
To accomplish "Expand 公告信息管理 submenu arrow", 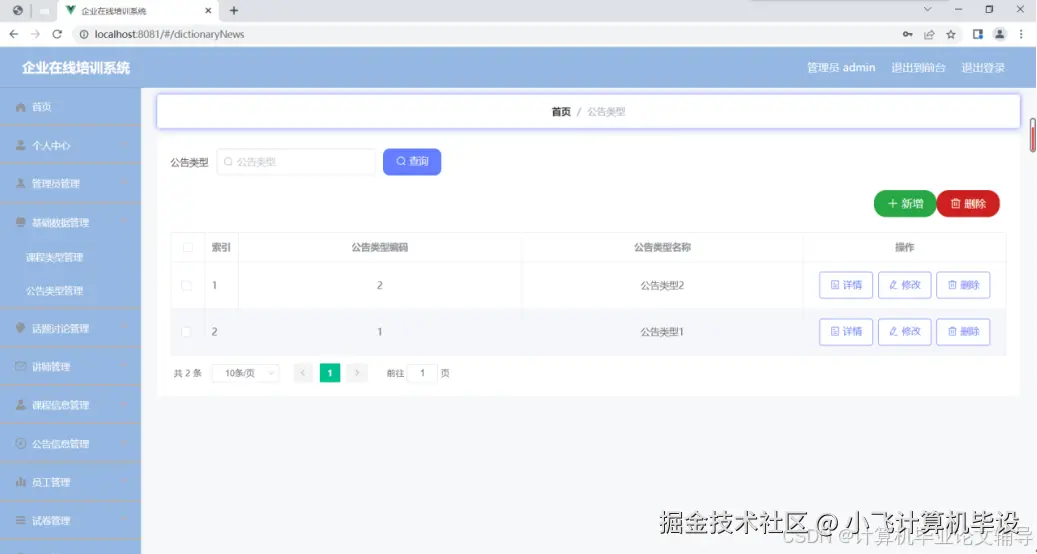I will (x=124, y=444).
